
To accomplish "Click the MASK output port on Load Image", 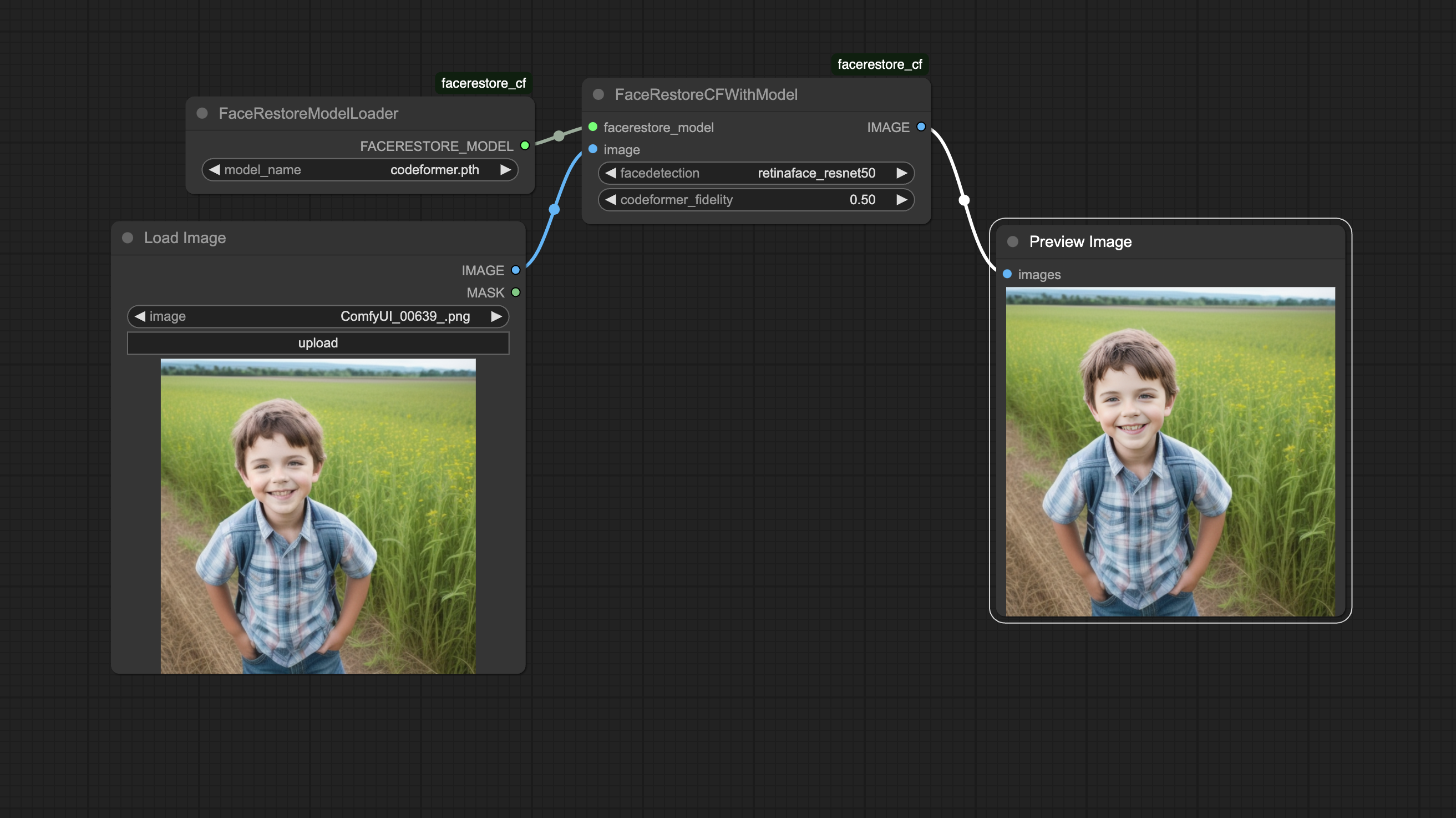I will coord(515,292).
